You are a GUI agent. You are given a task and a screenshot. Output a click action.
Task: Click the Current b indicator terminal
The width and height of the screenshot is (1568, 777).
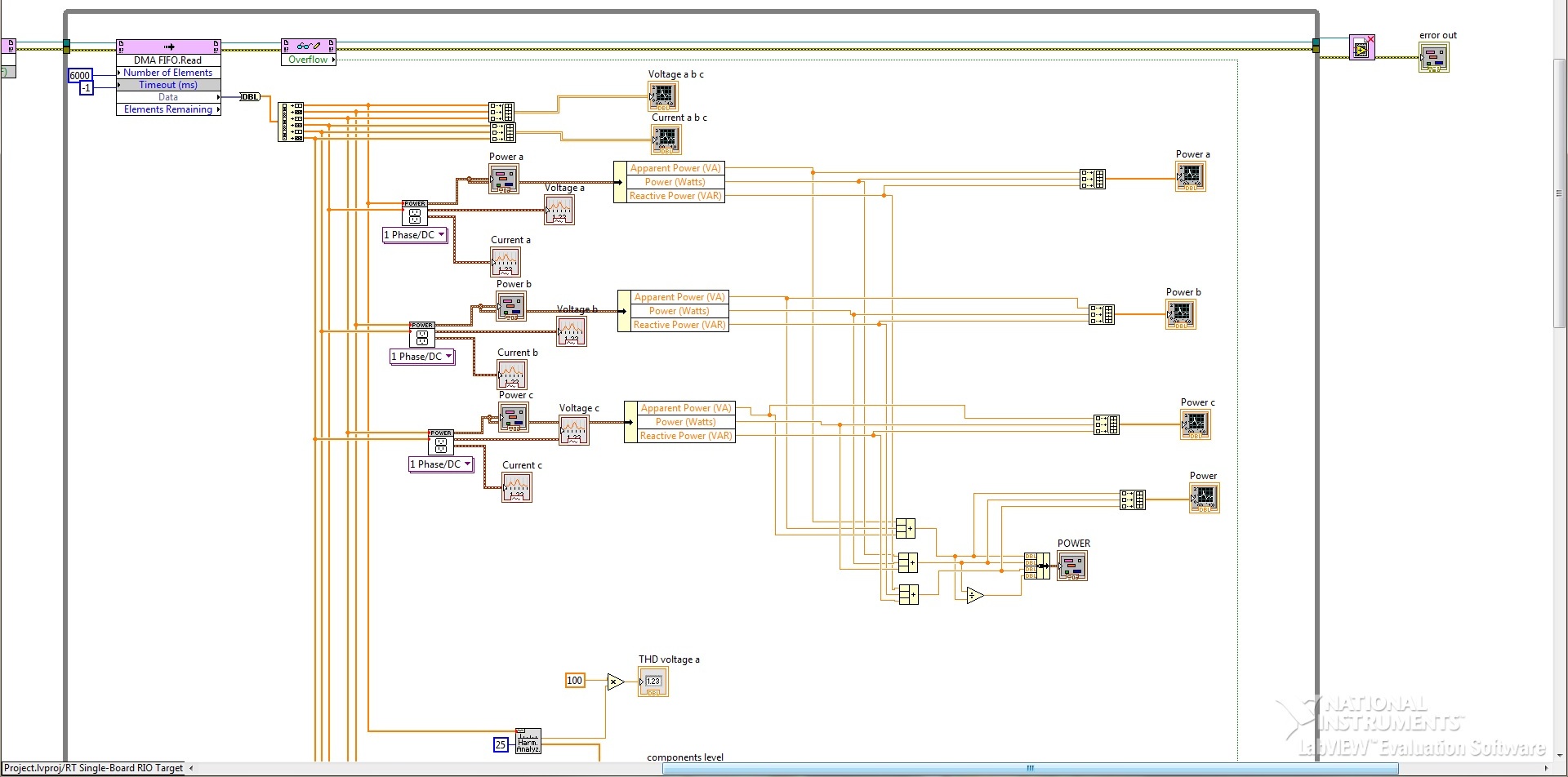coord(512,375)
